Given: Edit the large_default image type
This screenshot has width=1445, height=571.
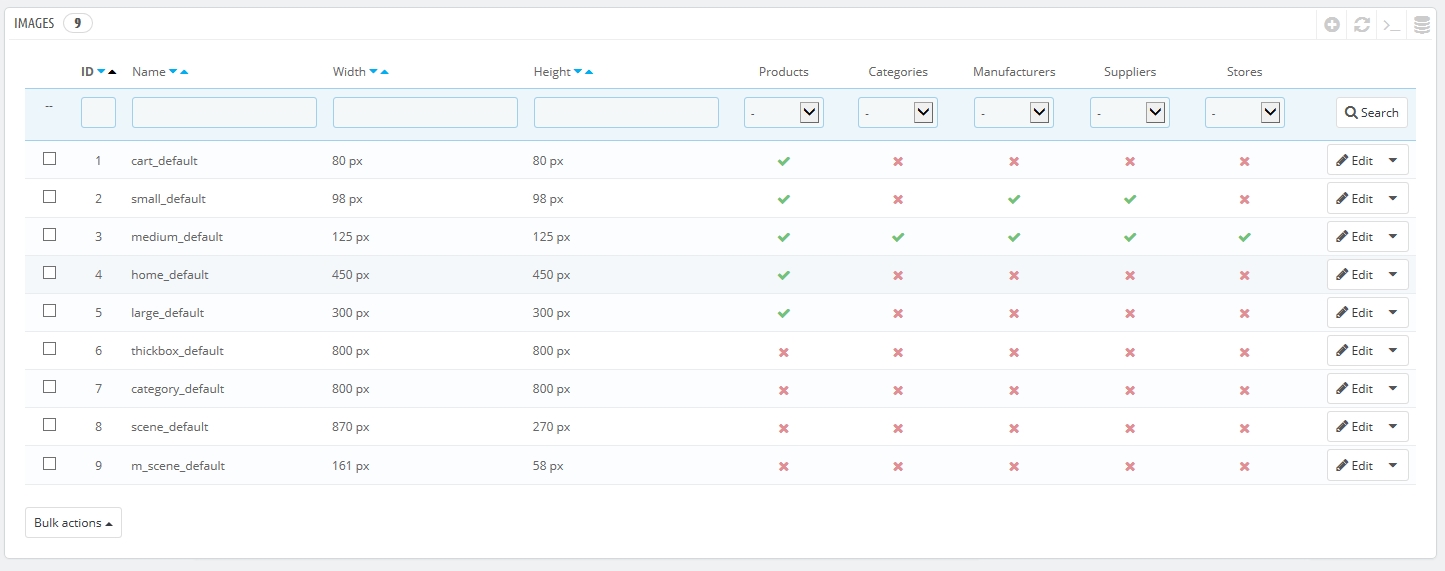Looking at the screenshot, I should point(1354,313).
